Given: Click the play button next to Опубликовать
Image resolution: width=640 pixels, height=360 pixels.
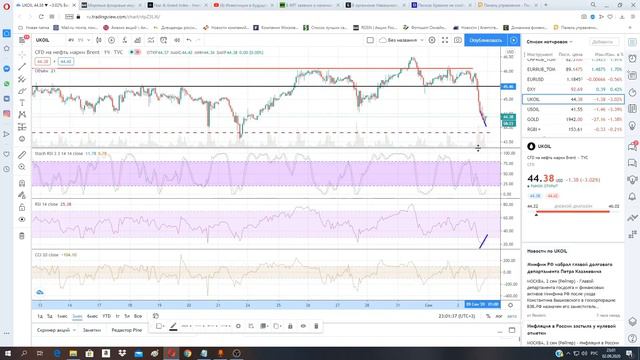Looking at the screenshot, I should tap(513, 40).
